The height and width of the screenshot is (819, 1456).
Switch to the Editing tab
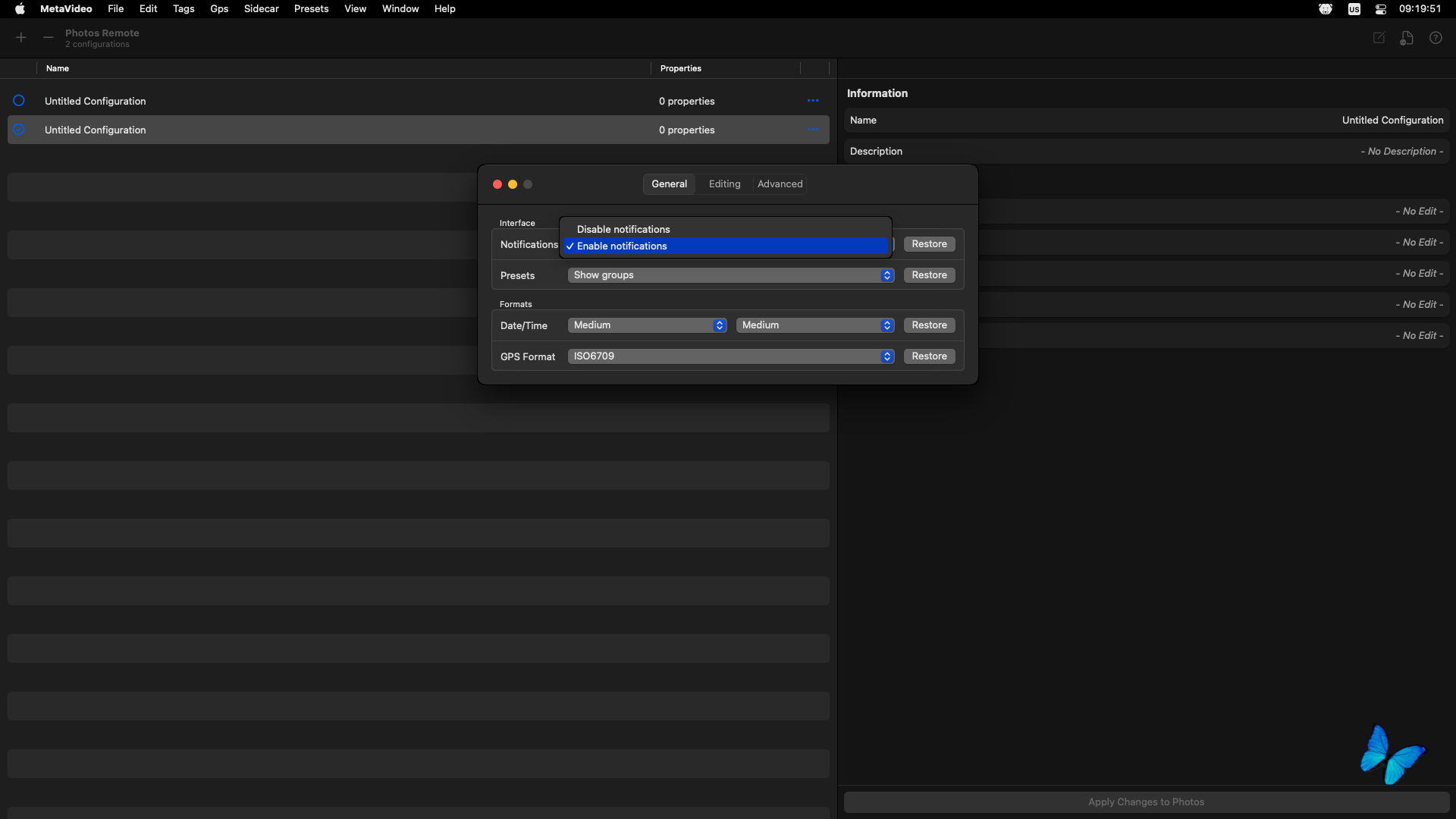click(x=724, y=184)
